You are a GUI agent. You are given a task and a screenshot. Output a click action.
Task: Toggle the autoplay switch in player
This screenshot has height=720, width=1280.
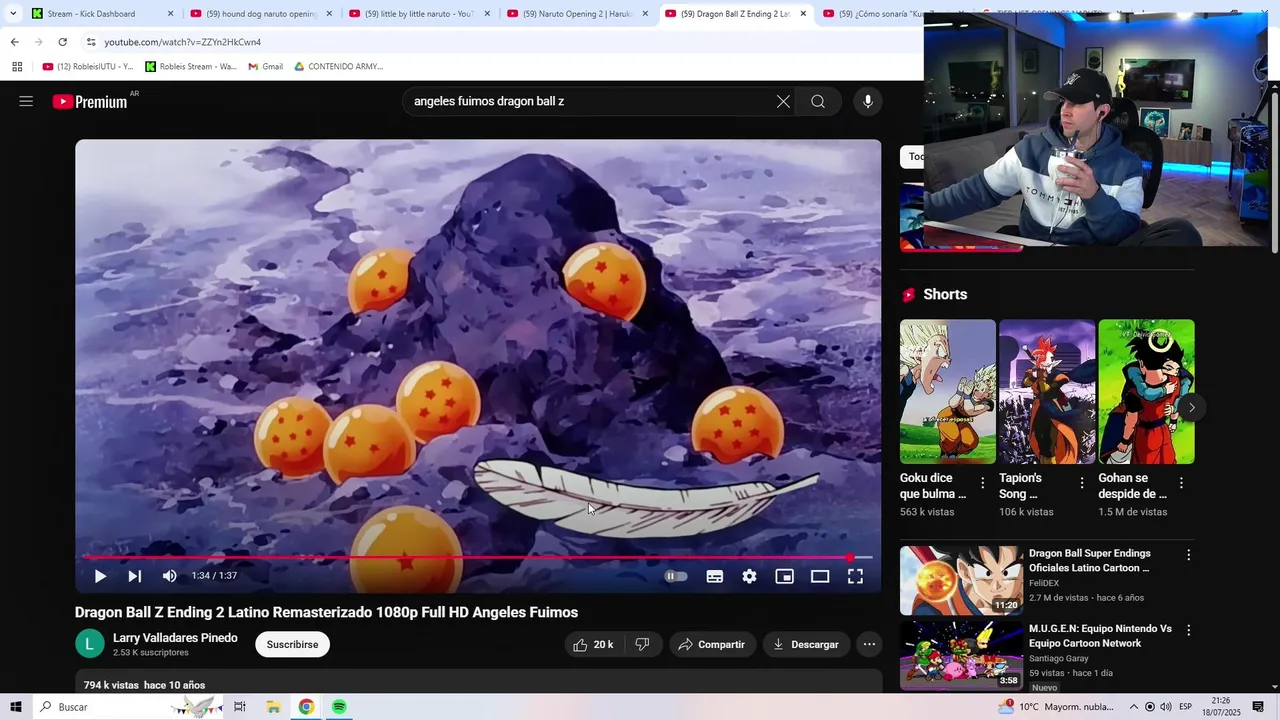pyautogui.click(x=676, y=576)
